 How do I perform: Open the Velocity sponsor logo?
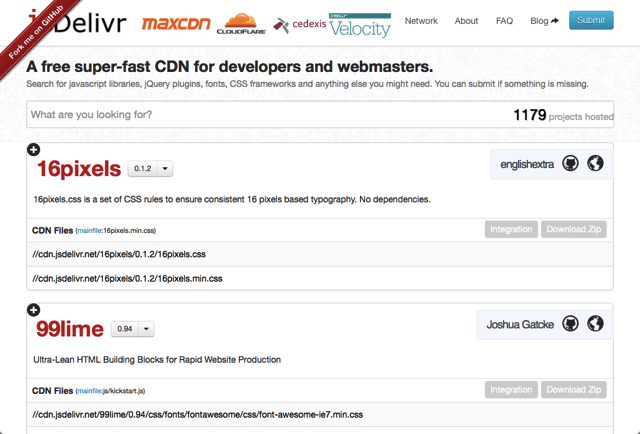point(360,25)
